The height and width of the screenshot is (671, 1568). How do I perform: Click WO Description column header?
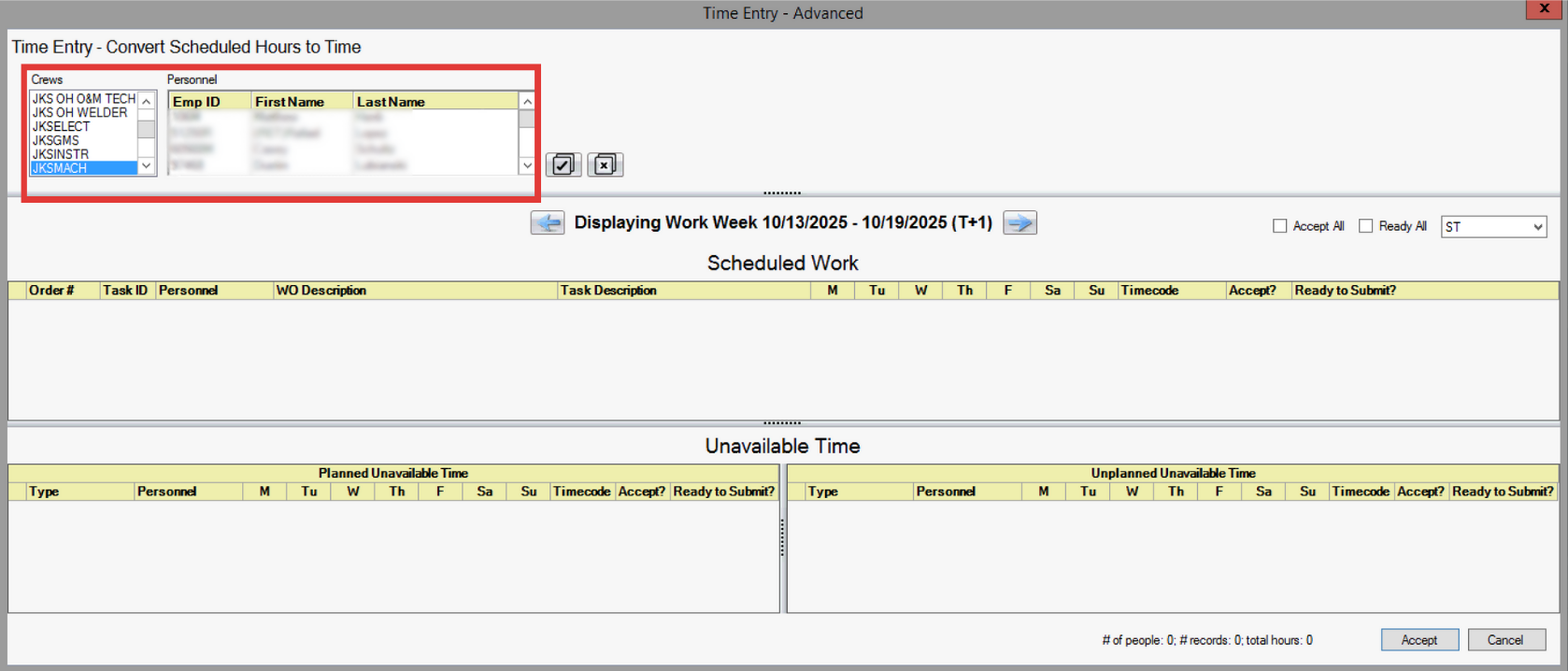321,291
